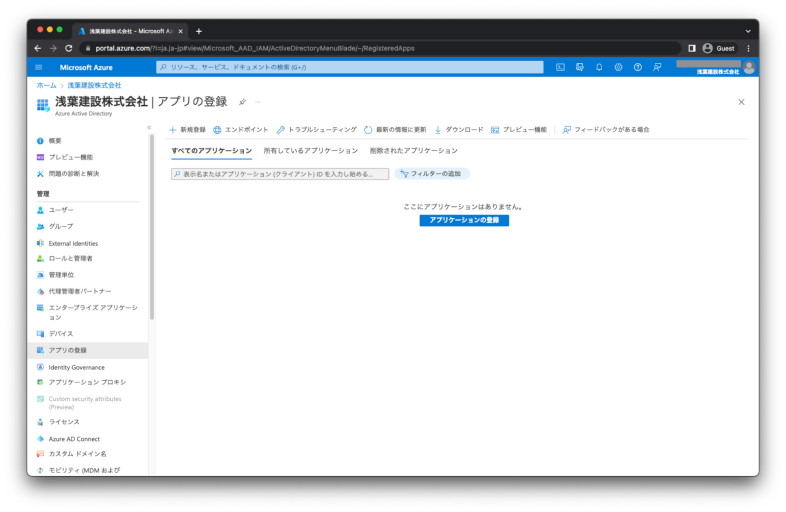Open Cloud Shell from the top bar
This screenshot has width=786, height=512.
pos(560,67)
